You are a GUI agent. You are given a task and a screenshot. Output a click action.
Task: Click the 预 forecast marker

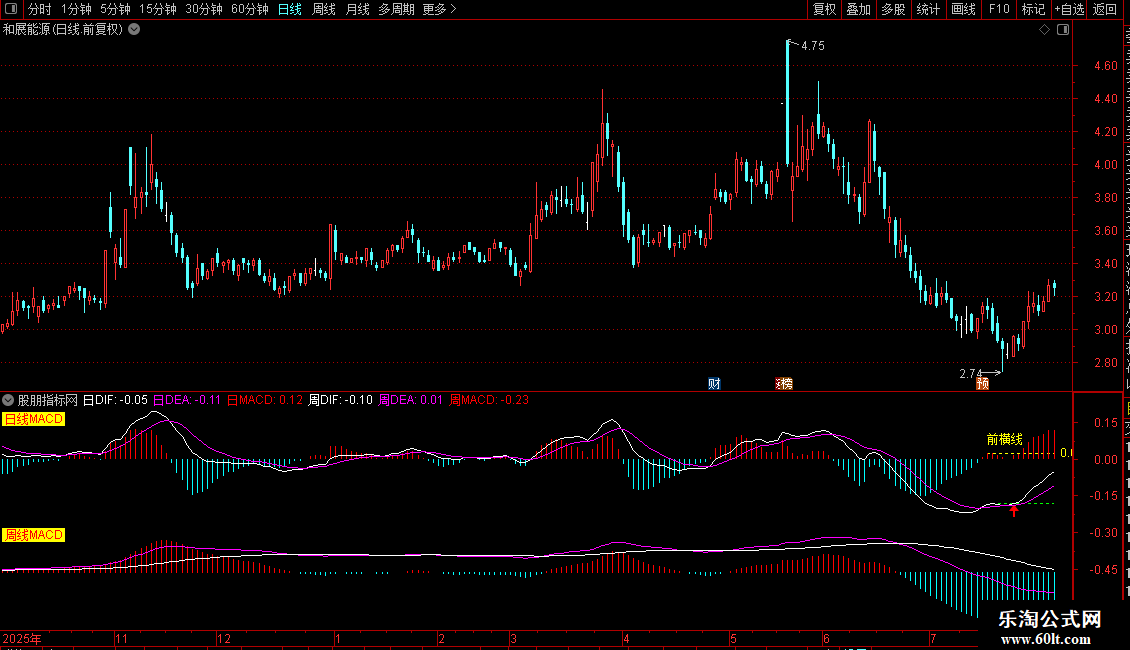point(982,383)
